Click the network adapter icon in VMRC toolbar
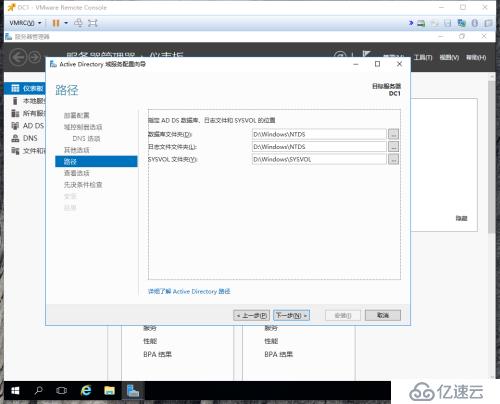 coord(462,23)
